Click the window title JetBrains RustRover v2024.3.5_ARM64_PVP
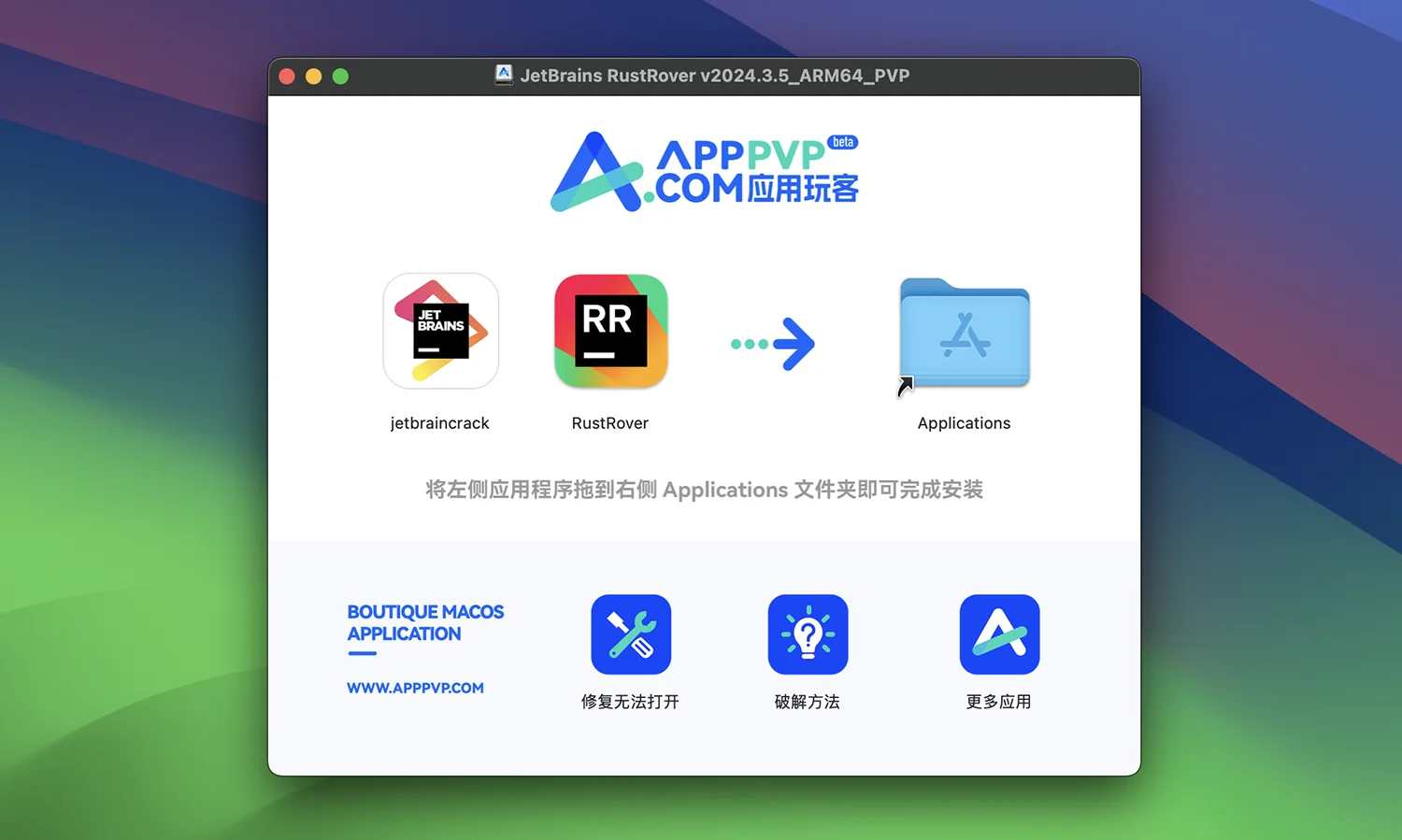The height and width of the screenshot is (840, 1402). 715,76
